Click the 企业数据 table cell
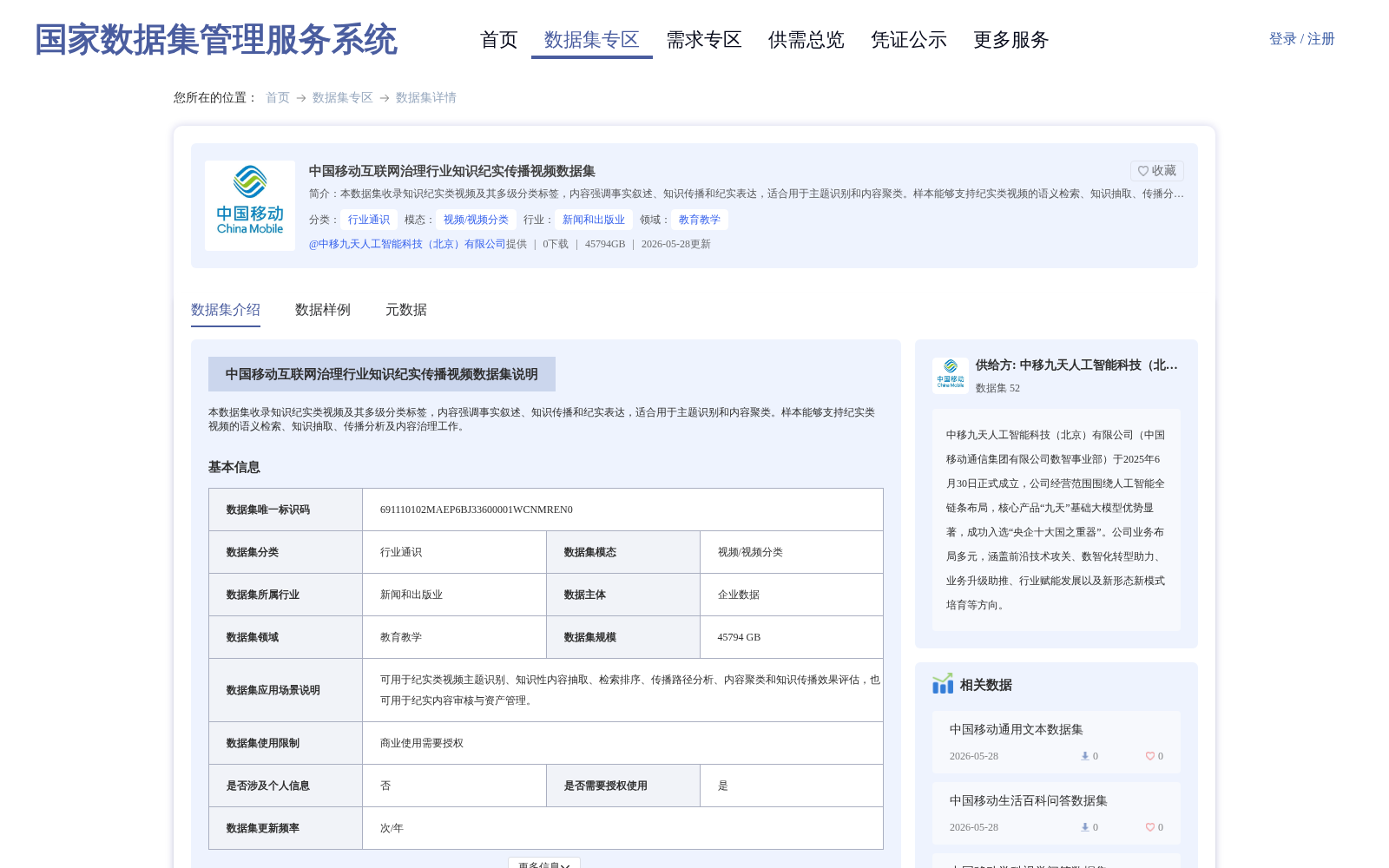The height and width of the screenshot is (868, 1389). (792, 595)
